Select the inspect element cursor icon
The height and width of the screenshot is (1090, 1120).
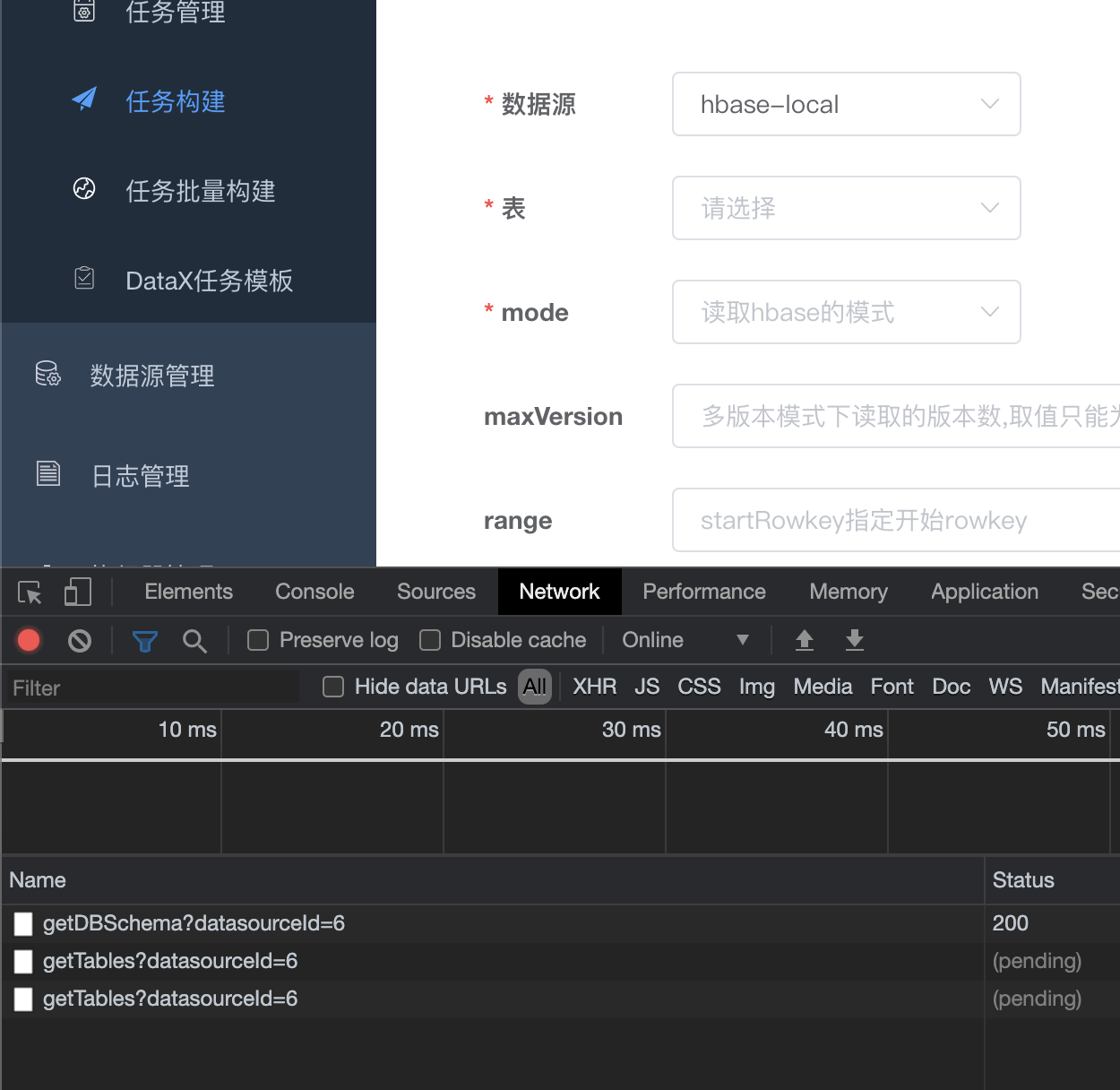pos(28,592)
